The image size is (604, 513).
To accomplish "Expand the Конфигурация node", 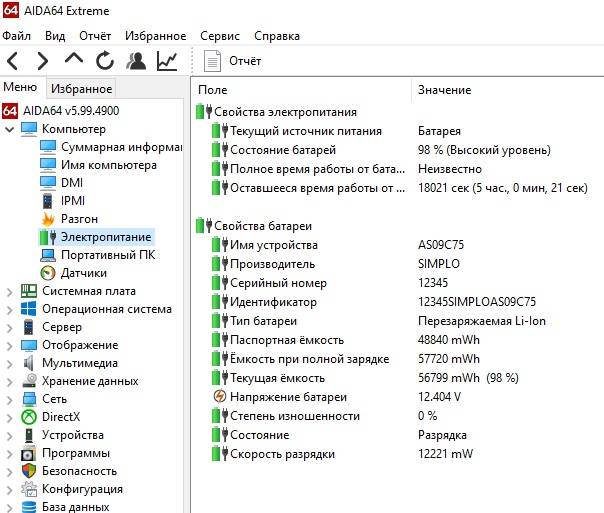I will coord(10,490).
